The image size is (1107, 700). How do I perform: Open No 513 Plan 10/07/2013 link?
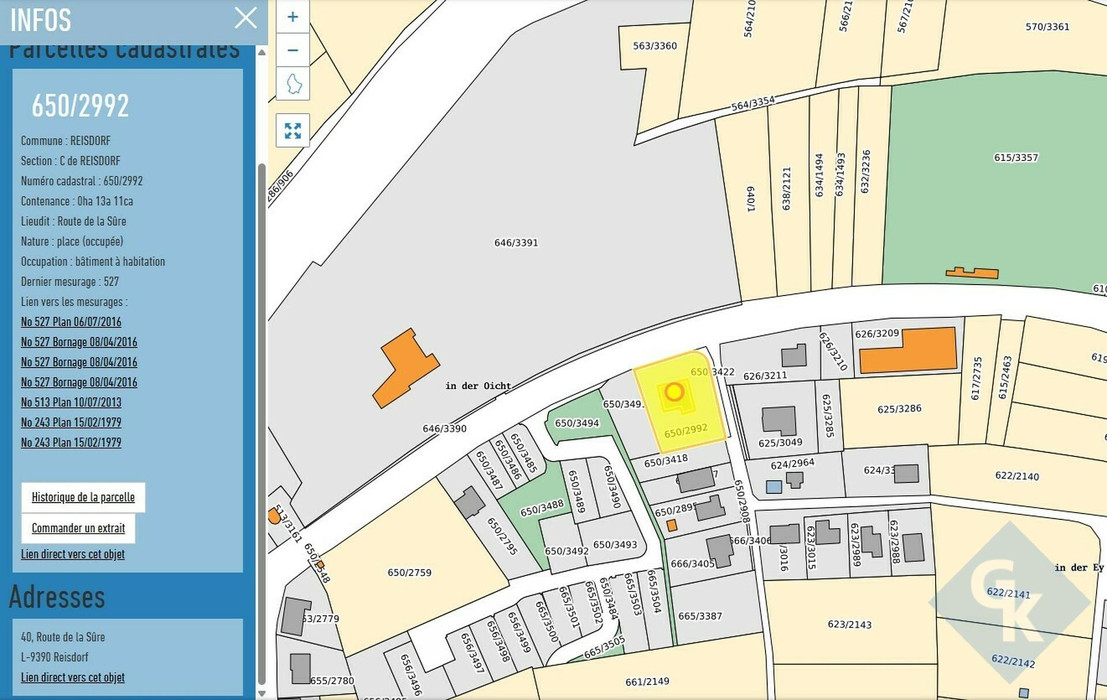pyautogui.click(x=71, y=402)
